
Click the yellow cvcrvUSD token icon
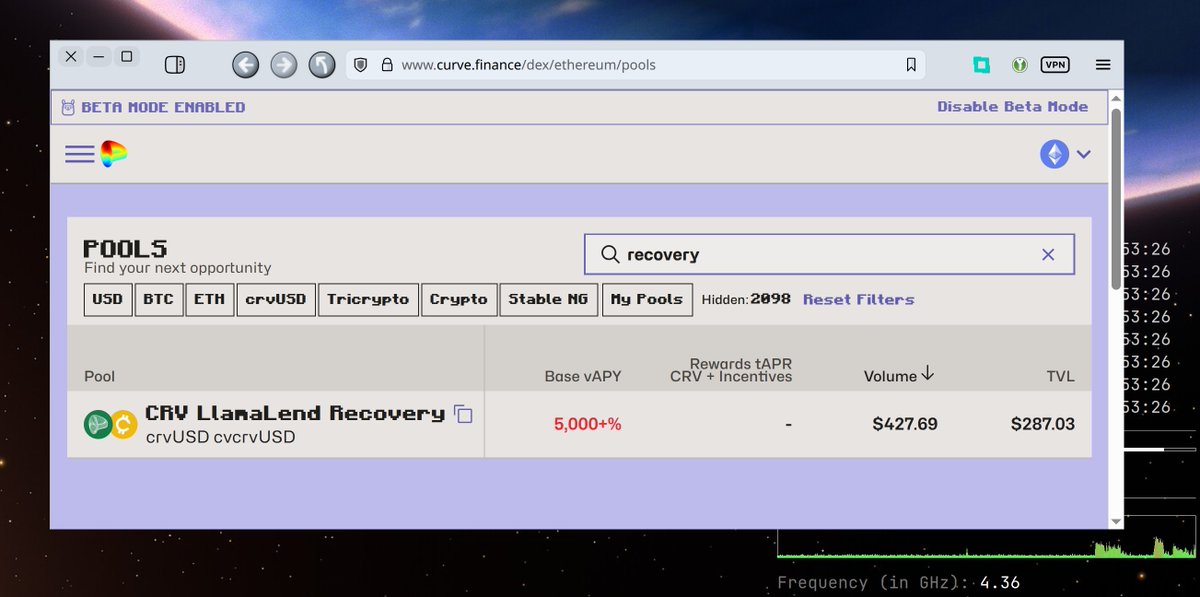(123, 424)
